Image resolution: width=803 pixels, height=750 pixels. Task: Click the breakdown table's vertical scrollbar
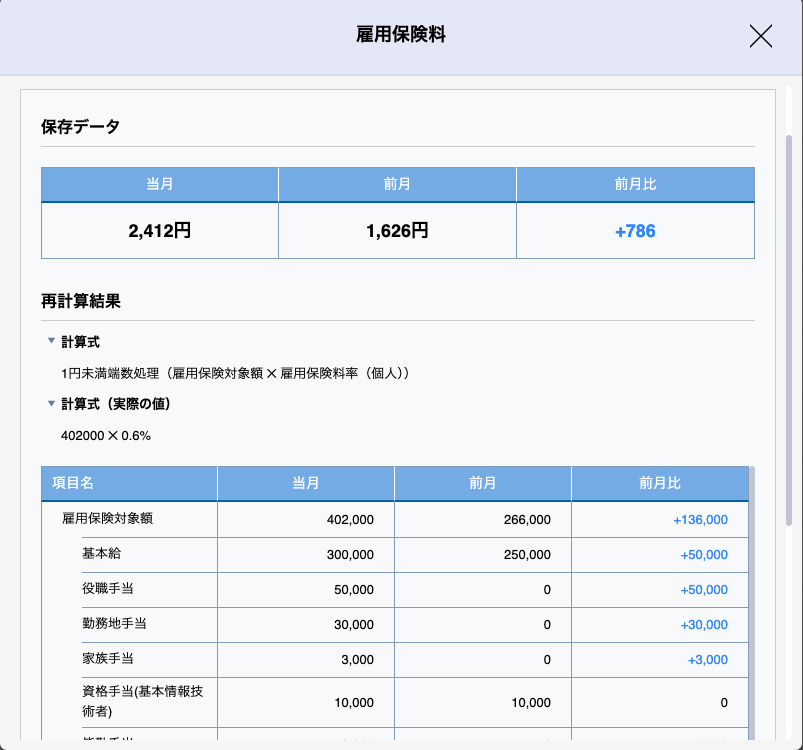(x=751, y=600)
